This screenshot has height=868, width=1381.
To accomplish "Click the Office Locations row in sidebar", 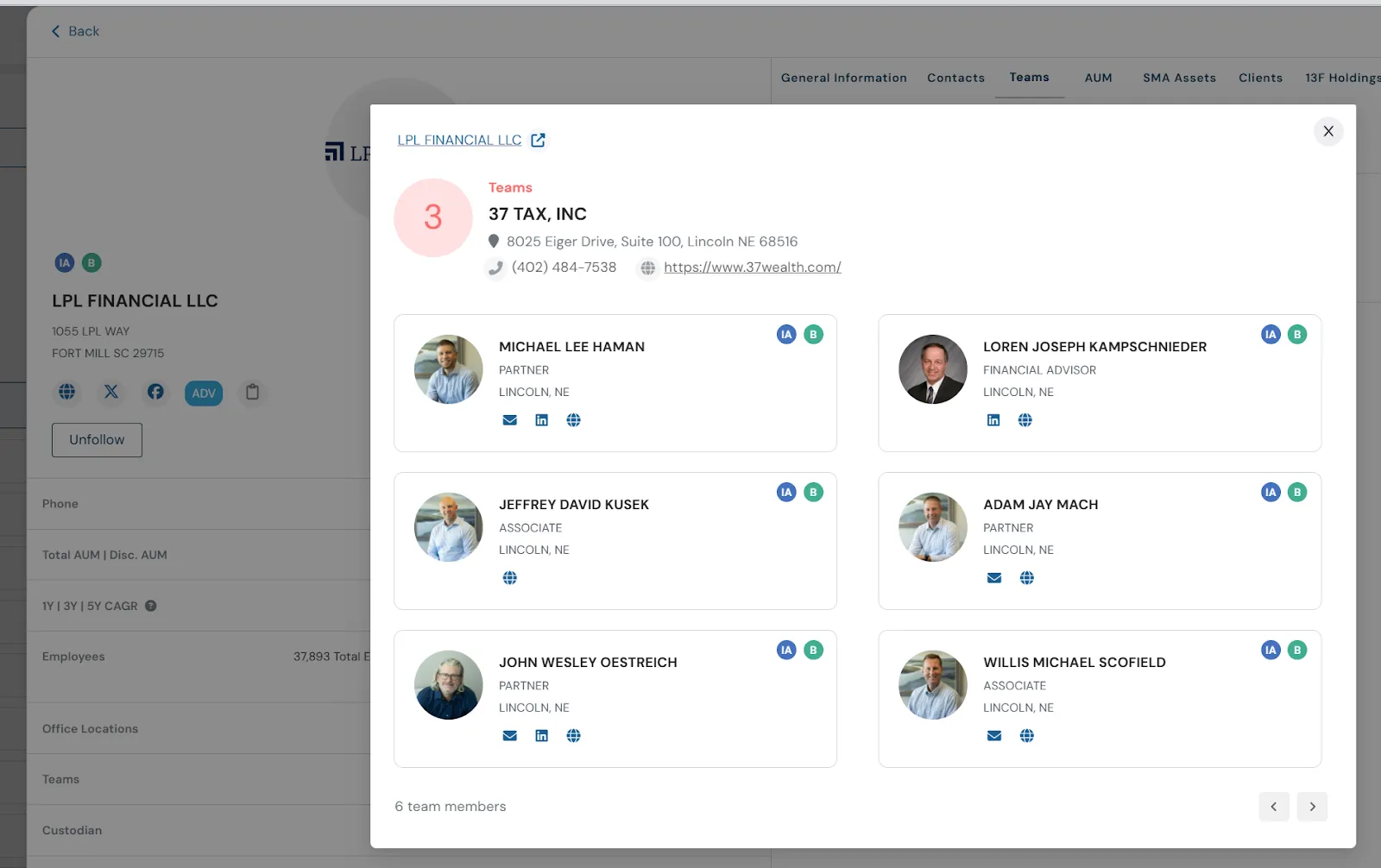I will tap(199, 728).
